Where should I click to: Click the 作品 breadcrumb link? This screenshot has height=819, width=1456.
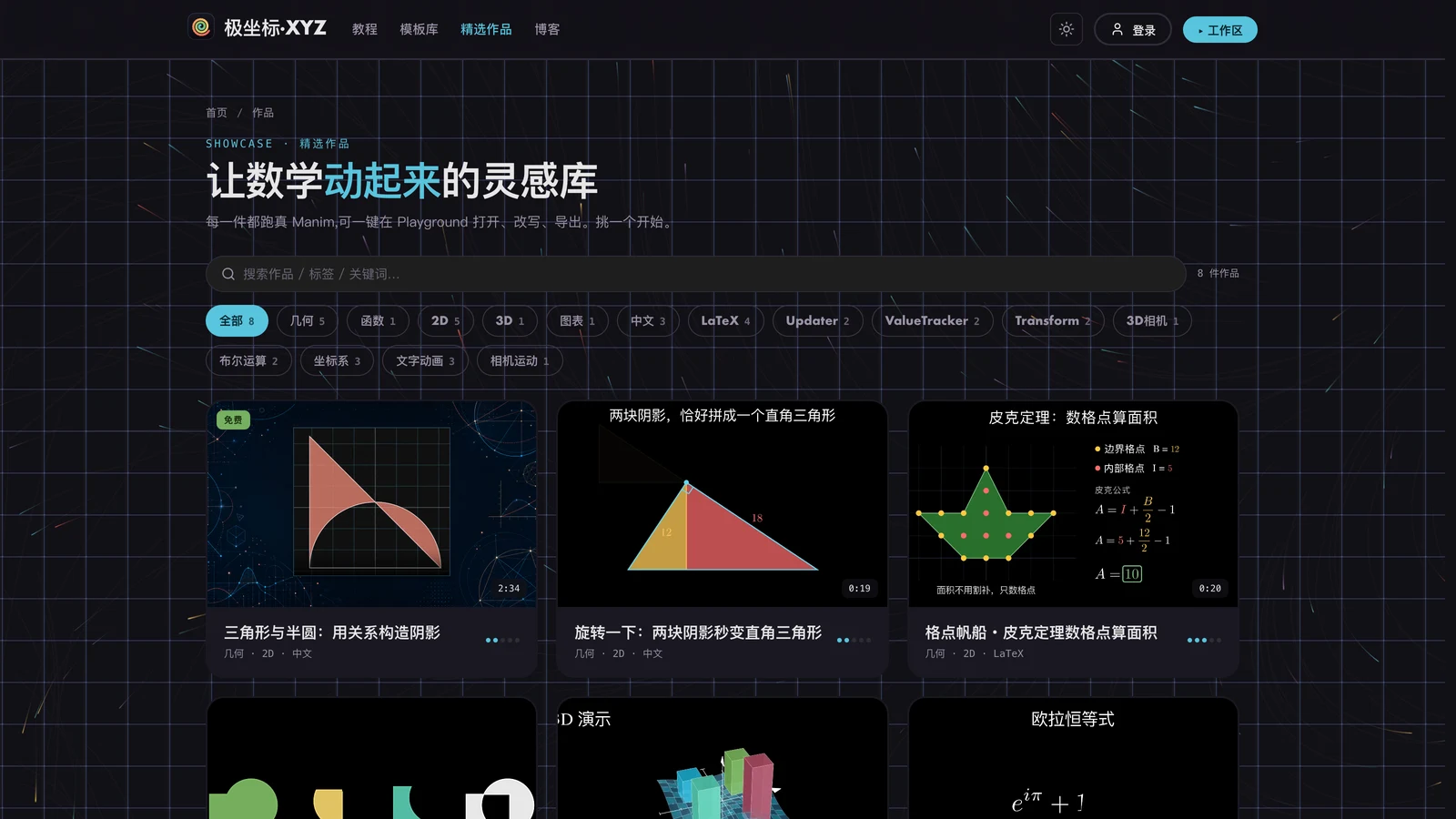pos(263,113)
